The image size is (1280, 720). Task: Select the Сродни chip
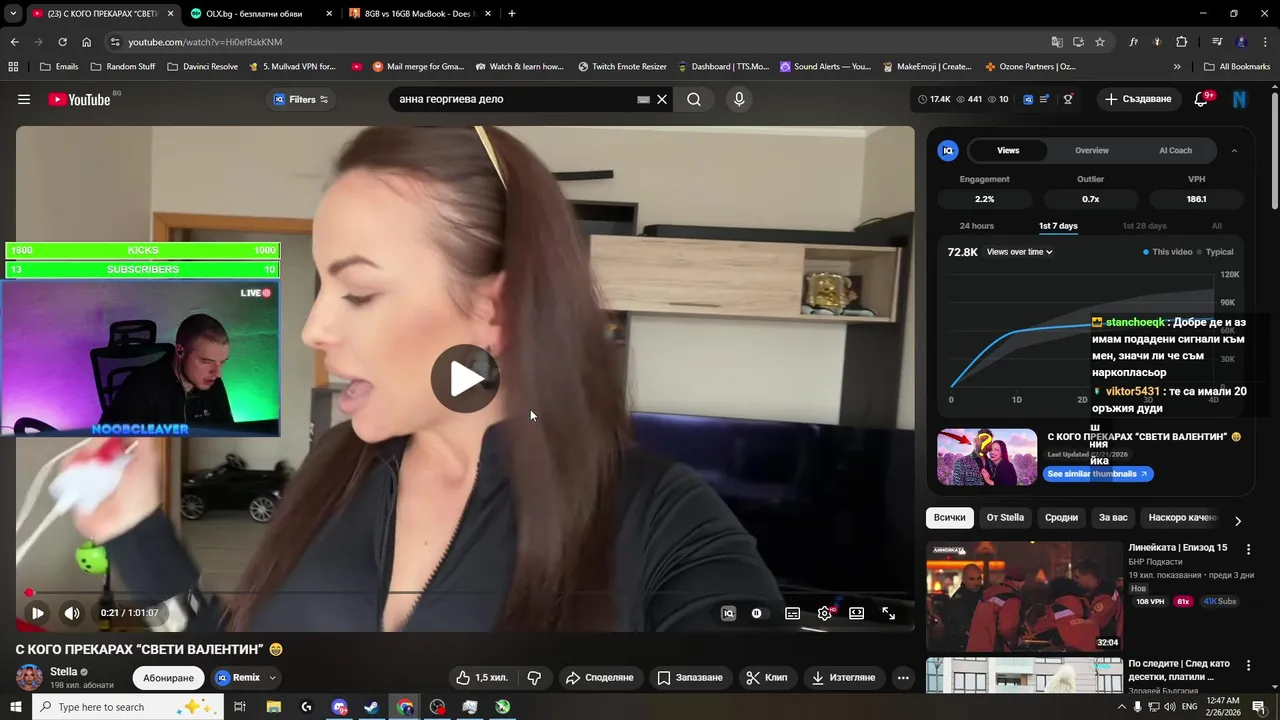tap(1061, 517)
